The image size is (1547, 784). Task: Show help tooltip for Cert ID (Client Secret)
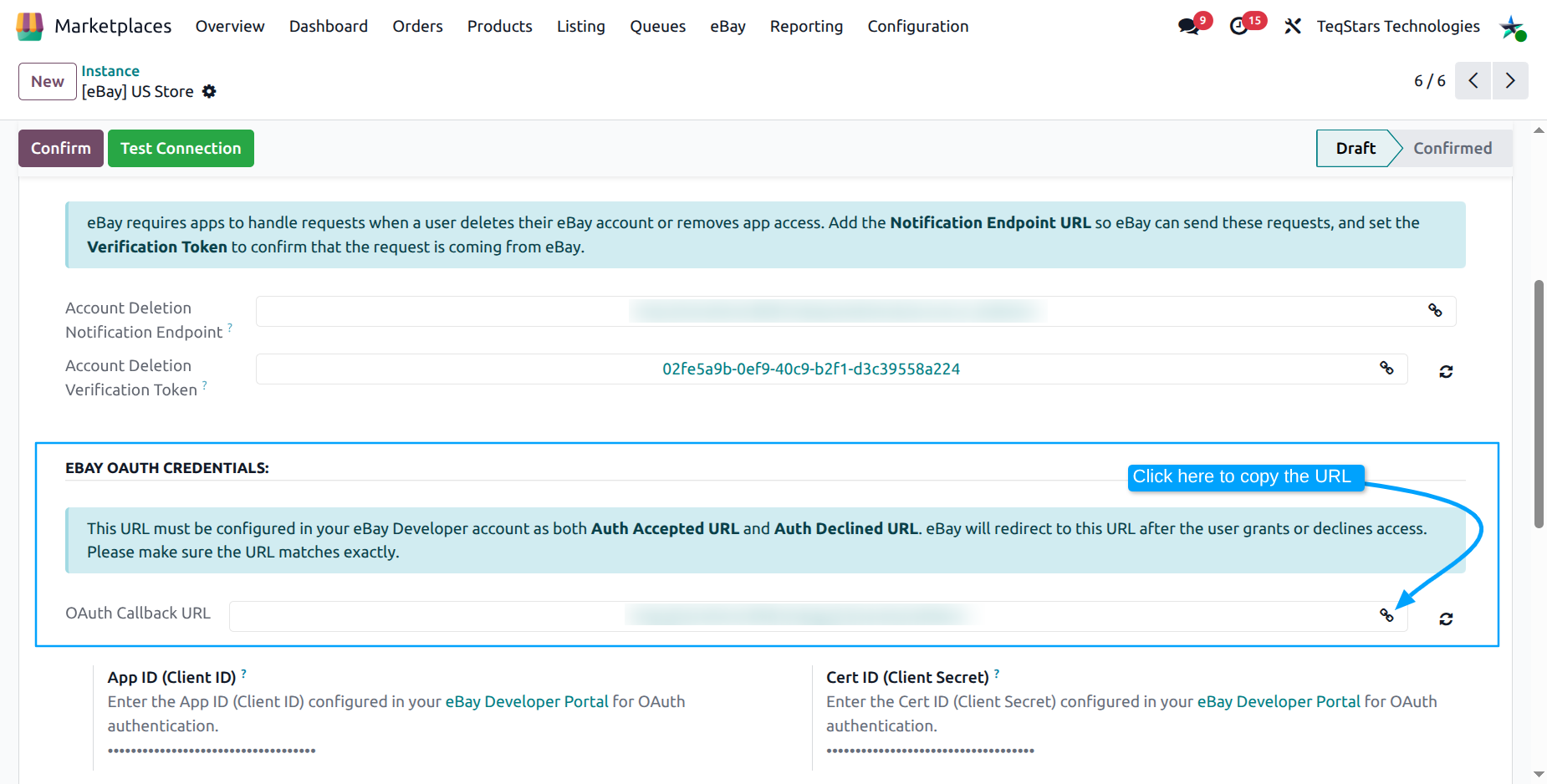coord(997,673)
